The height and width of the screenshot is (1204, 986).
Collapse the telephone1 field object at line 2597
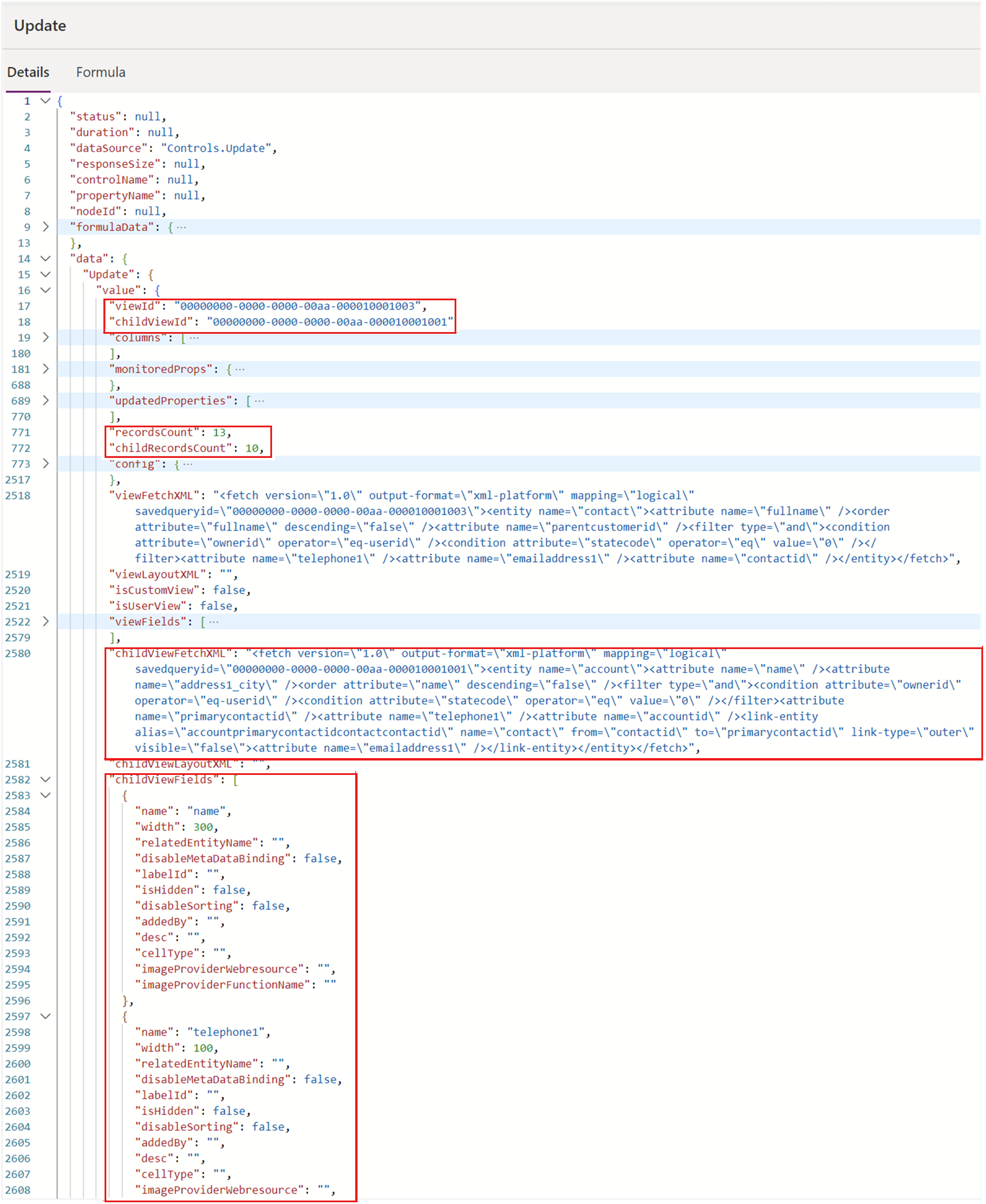tap(46, 1016)
